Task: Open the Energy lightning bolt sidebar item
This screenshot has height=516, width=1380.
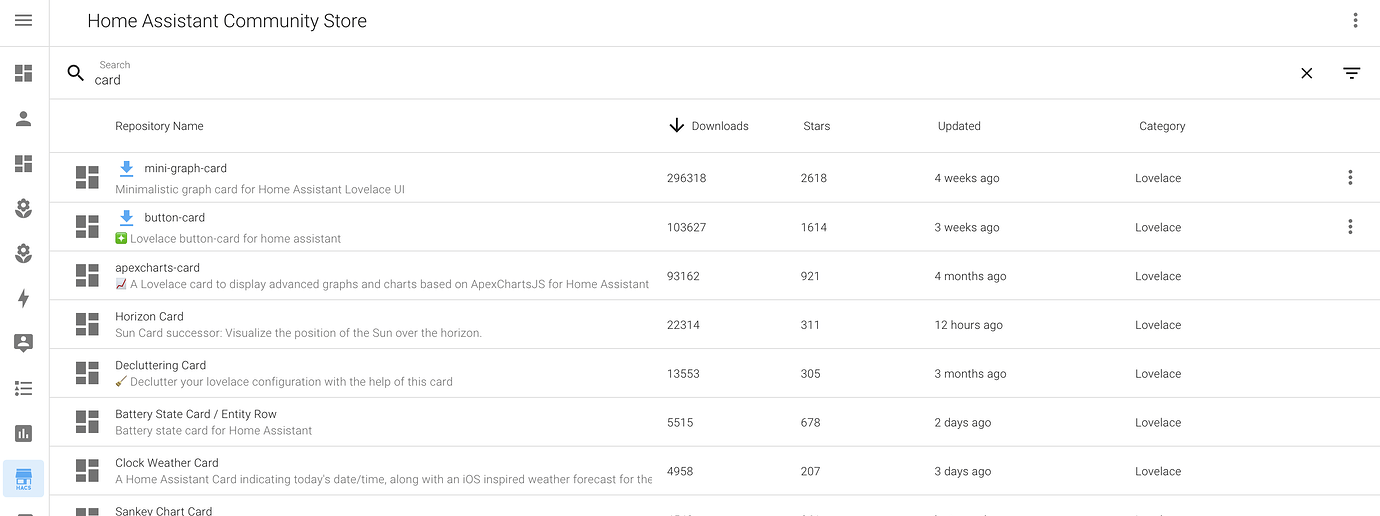Action: [24, 298]
